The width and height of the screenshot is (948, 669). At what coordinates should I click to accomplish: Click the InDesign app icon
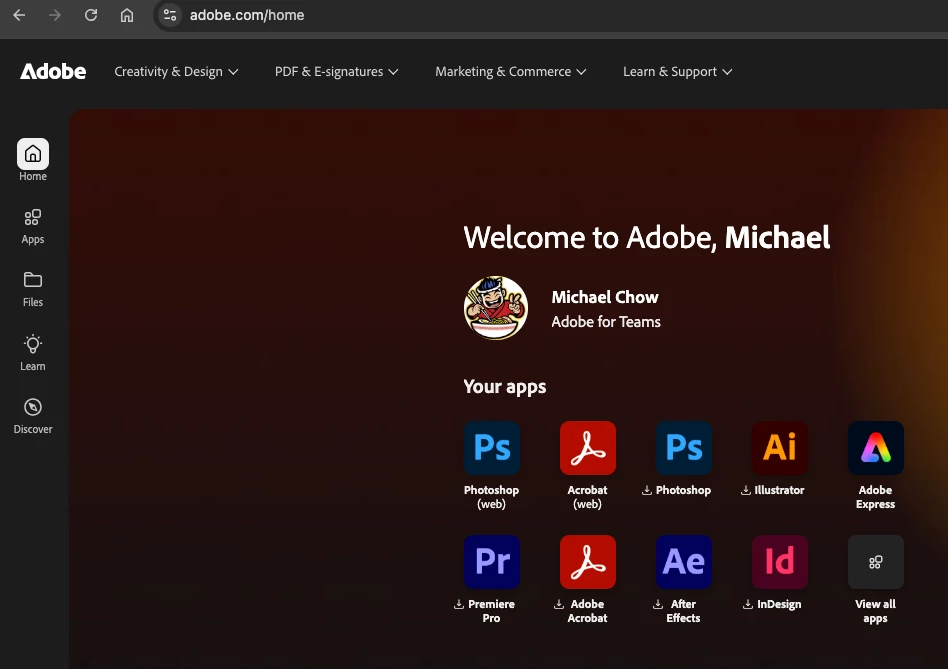tap(780, 561)
